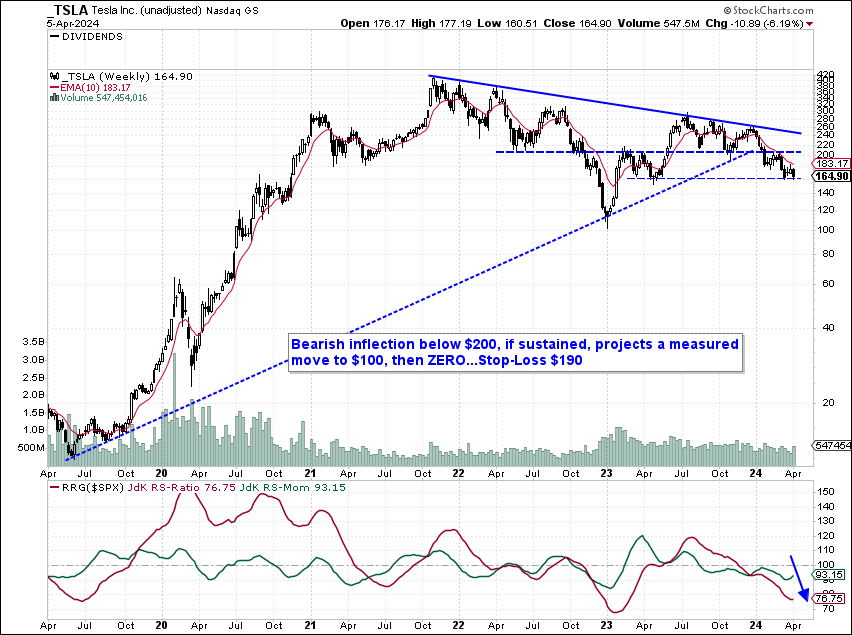852x635 pixels.
Task: Click the 1.0B volume axis label
Action: click(x=34, y=430)
